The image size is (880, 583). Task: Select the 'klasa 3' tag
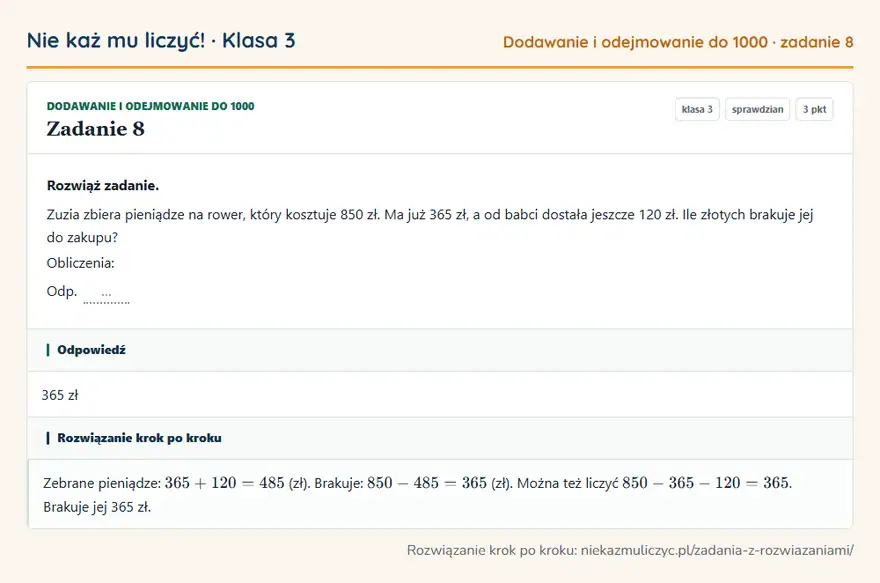(697, 109)
